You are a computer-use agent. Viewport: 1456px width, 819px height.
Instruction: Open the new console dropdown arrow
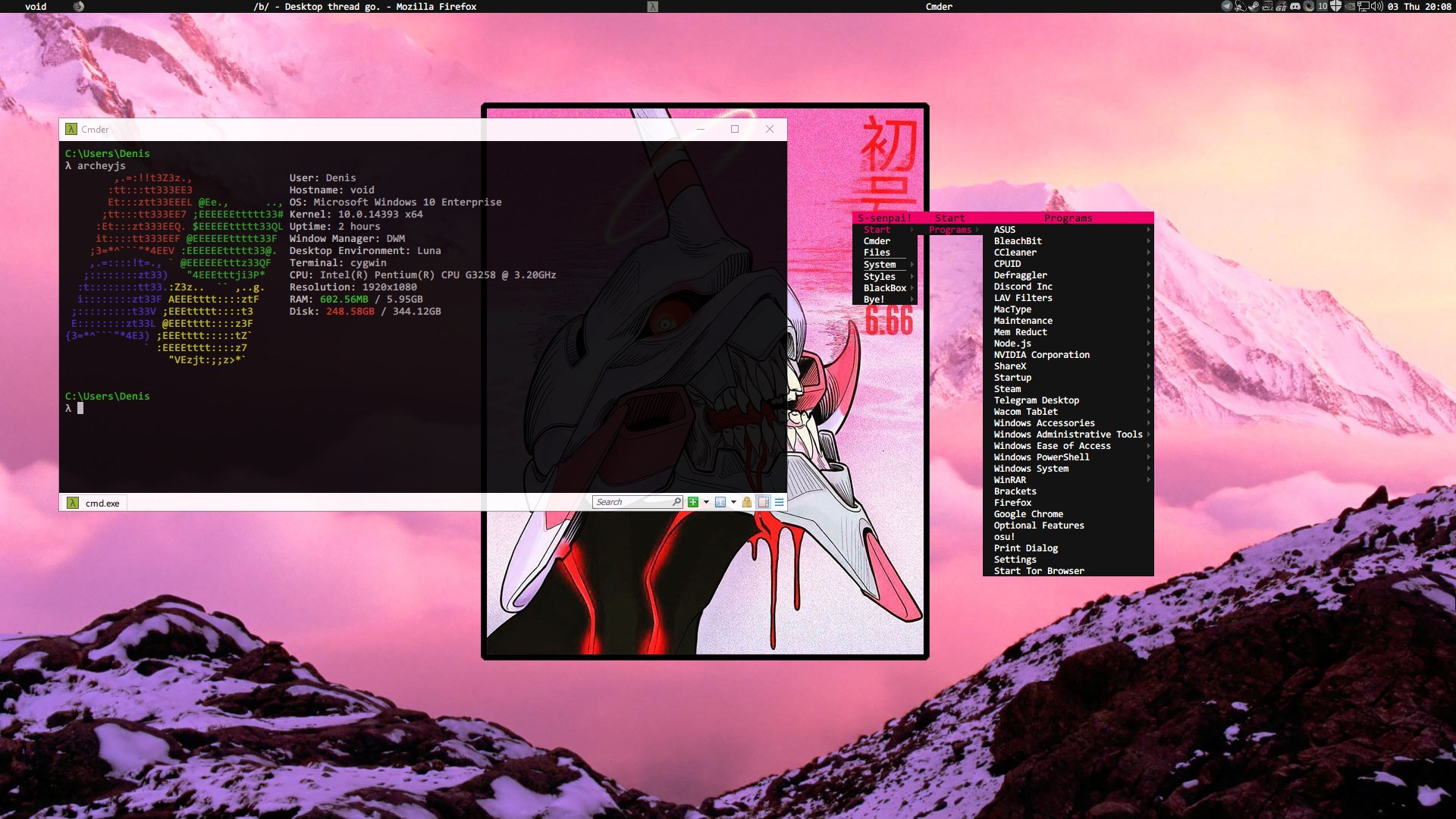tap(706, 502)
